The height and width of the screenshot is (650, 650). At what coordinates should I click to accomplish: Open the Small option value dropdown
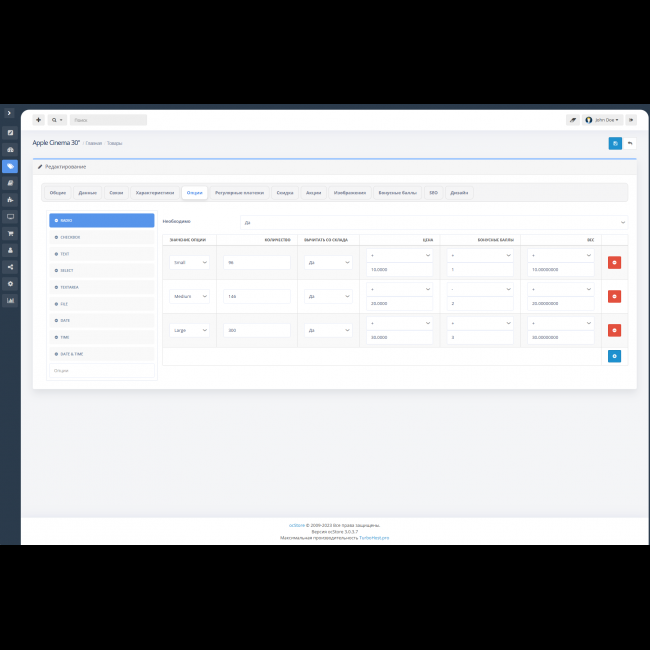(x=190, y=262)
